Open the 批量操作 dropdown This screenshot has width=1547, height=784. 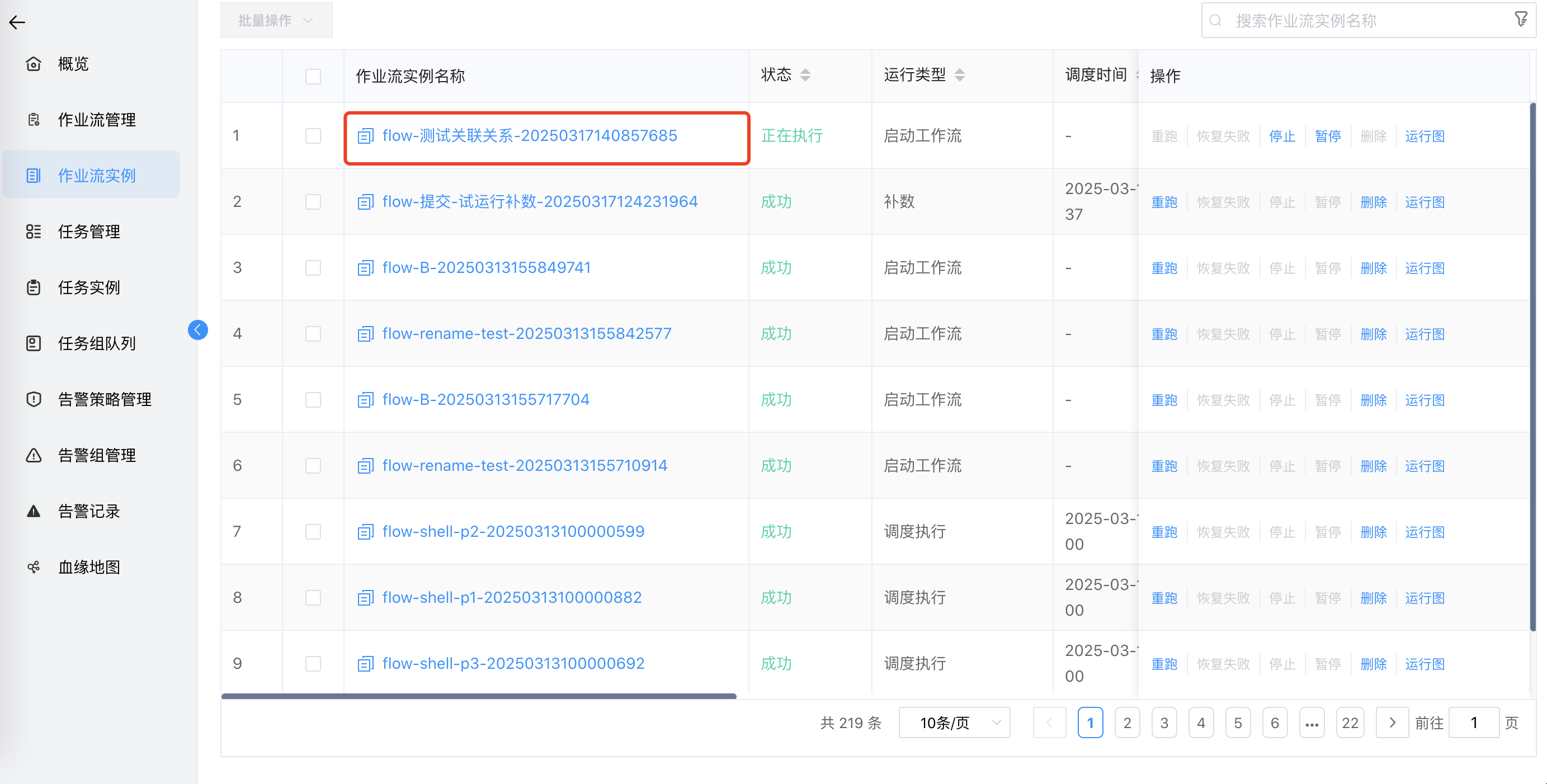coord(276,20)
